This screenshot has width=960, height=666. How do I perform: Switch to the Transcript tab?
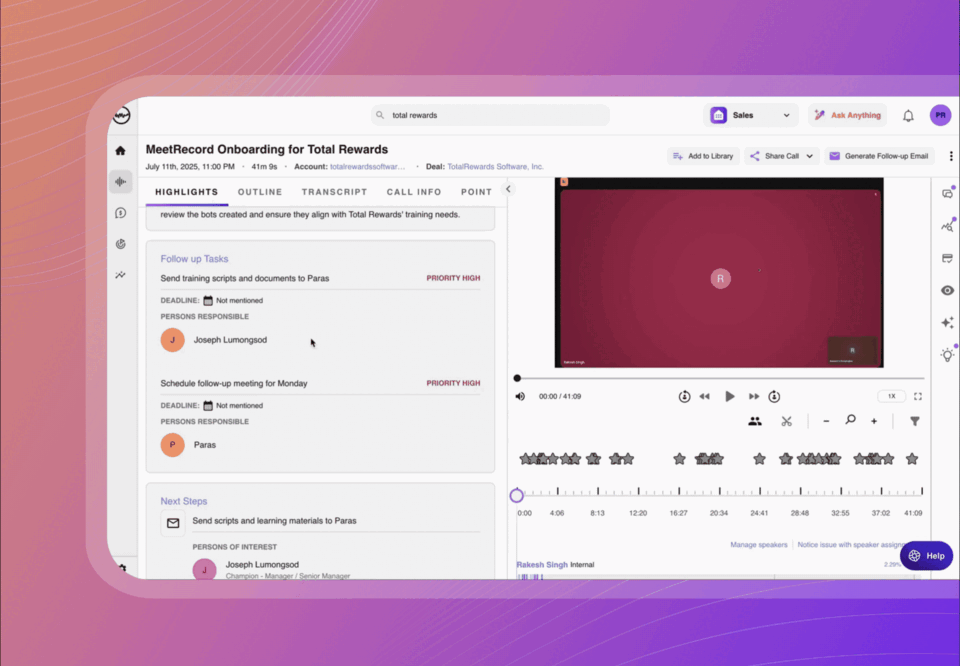coord(334,192)
